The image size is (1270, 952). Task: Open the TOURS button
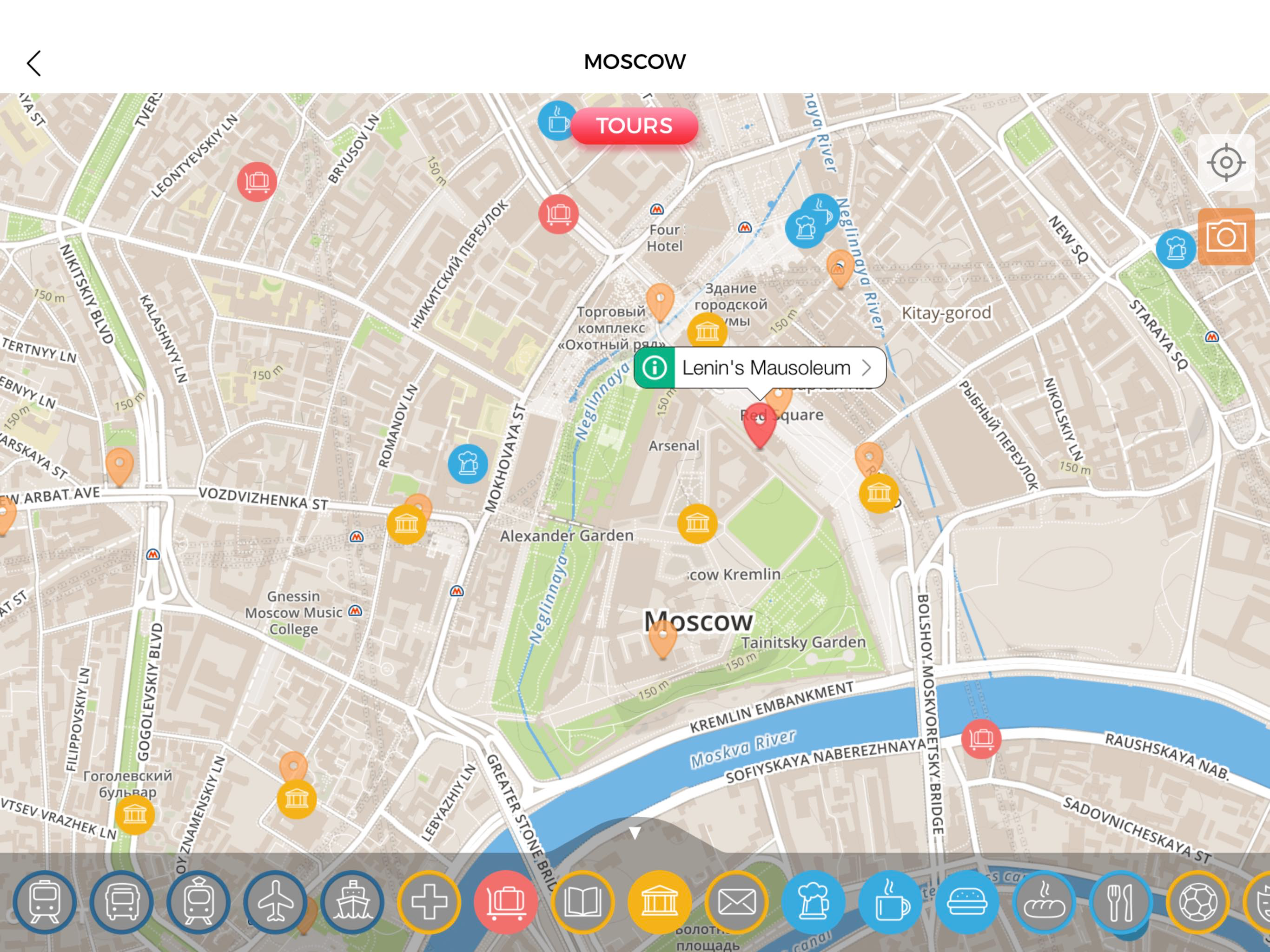click(x=635, y=126)
